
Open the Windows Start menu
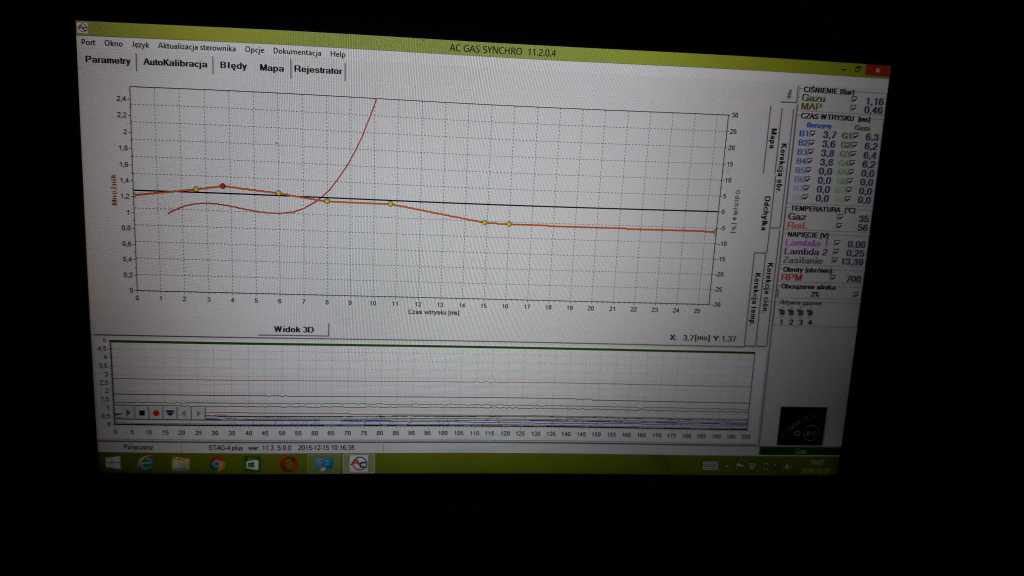click(x=113, y=463)
